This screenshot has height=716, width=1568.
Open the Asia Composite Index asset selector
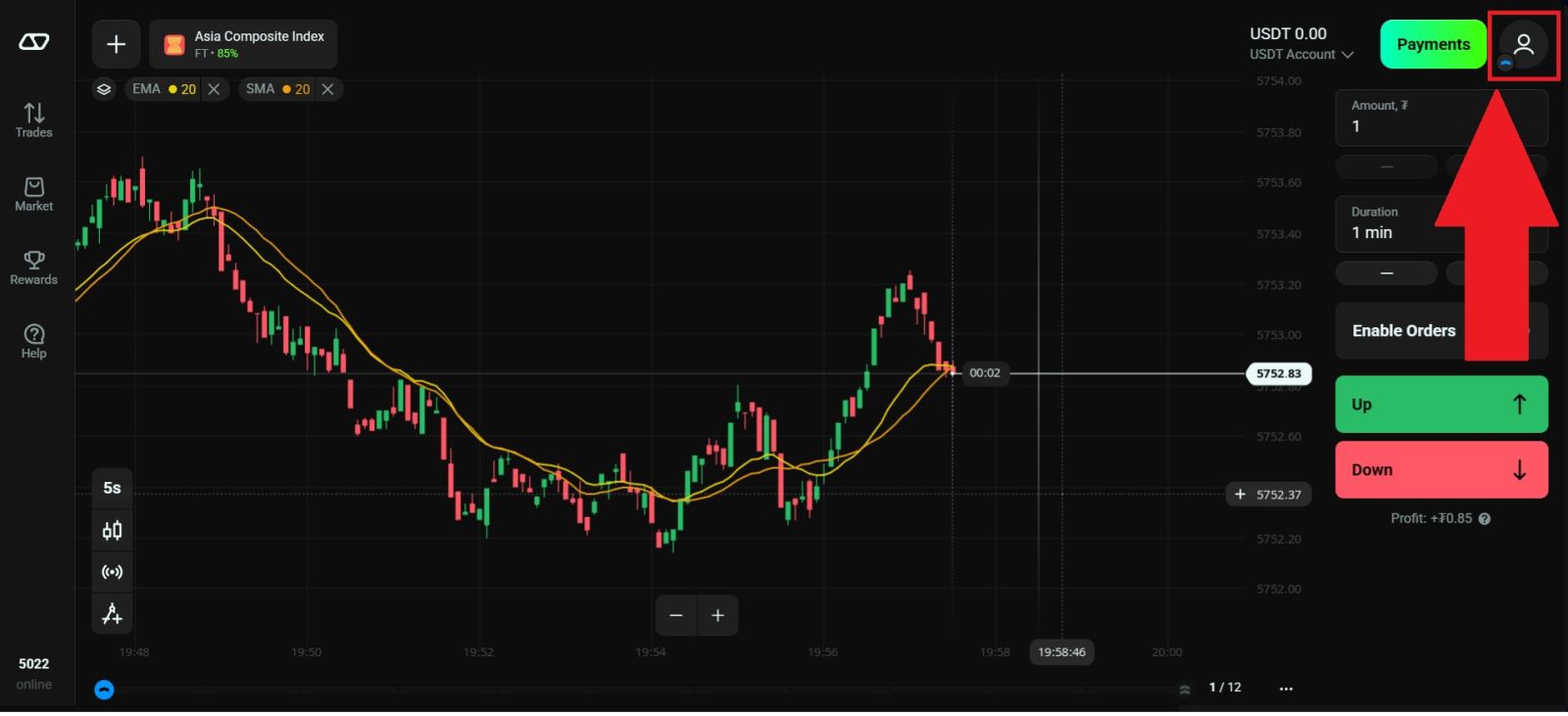[244, 44]
